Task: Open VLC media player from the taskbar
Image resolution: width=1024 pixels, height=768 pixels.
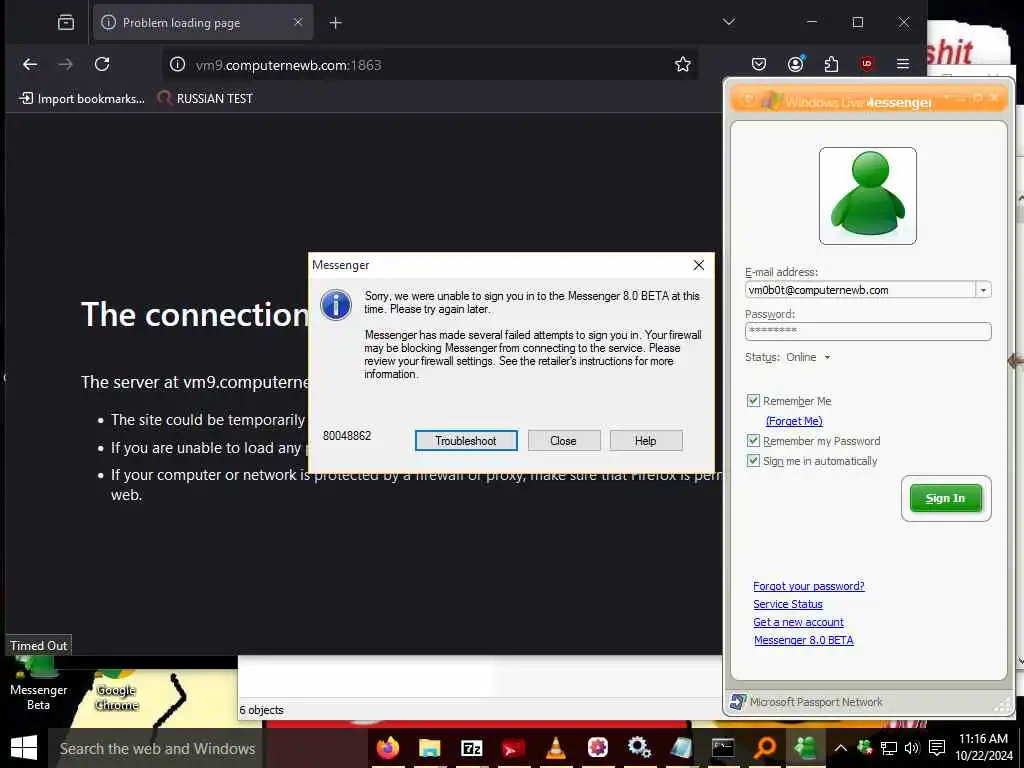Action: (556, 748)
